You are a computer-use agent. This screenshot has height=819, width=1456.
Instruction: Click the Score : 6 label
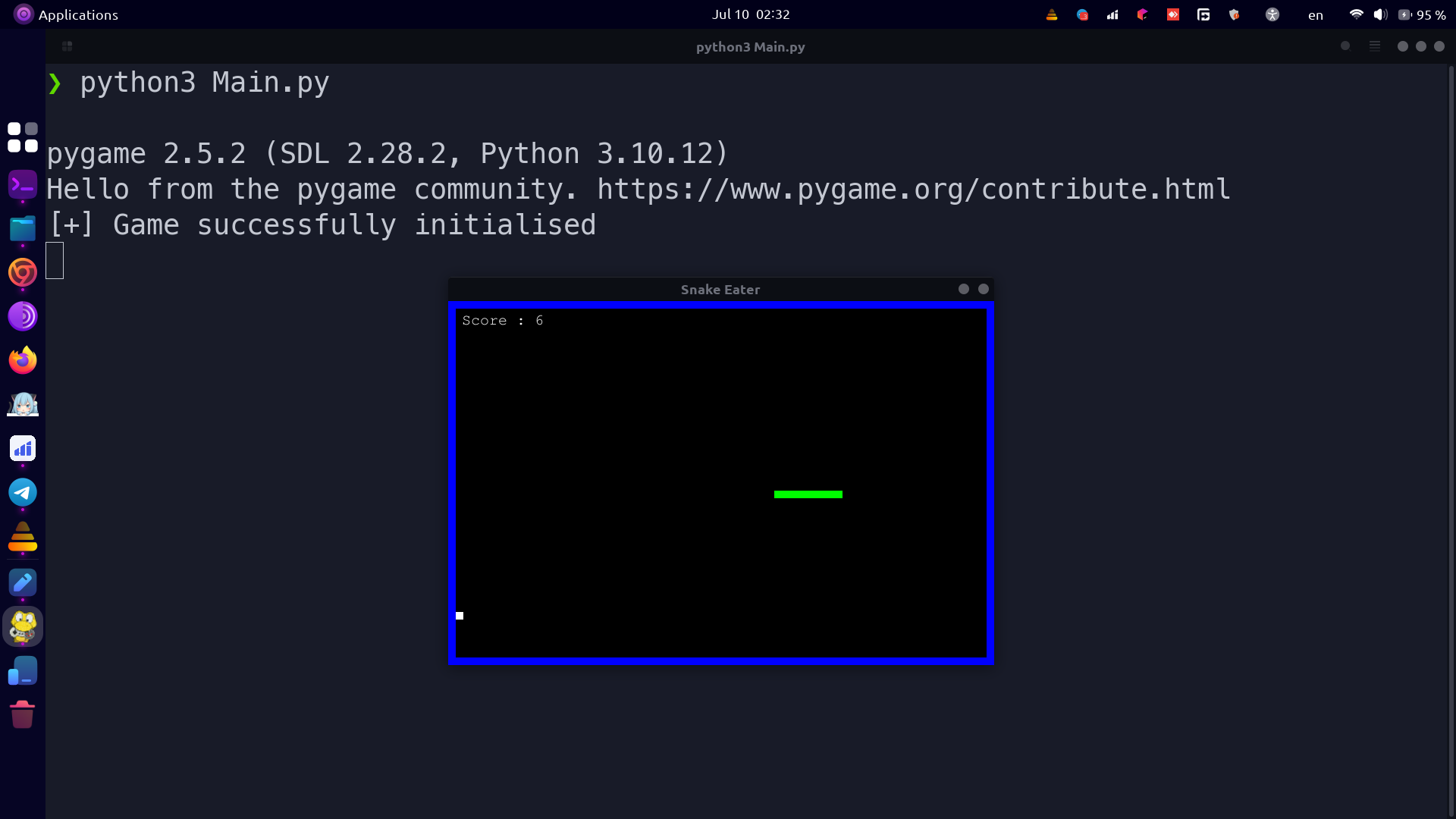503,321
